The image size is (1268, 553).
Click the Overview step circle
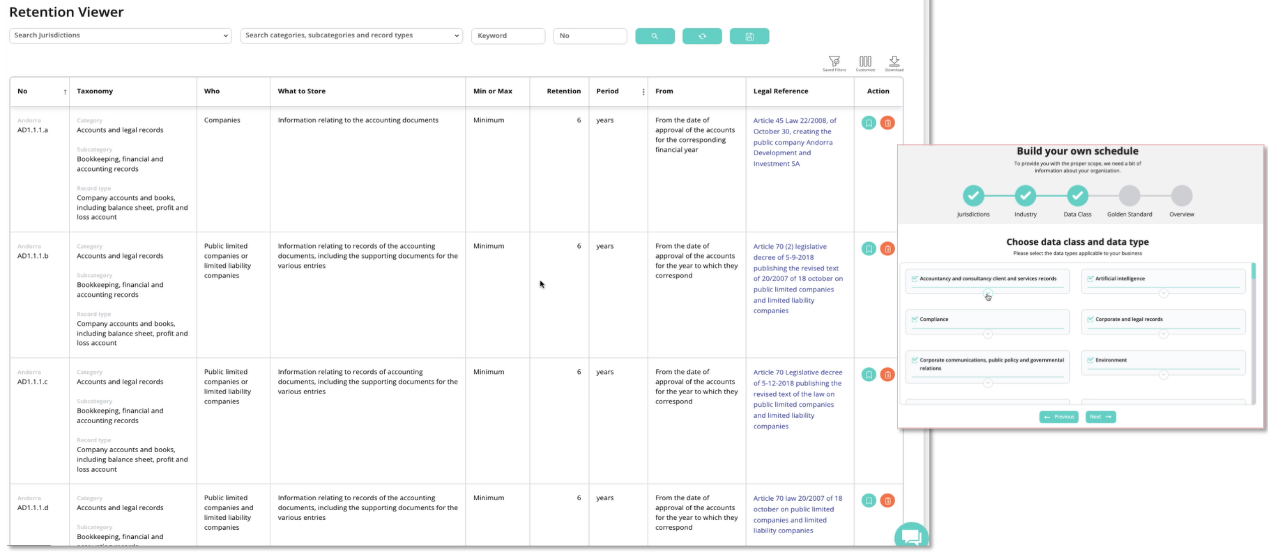[1181, 195]
